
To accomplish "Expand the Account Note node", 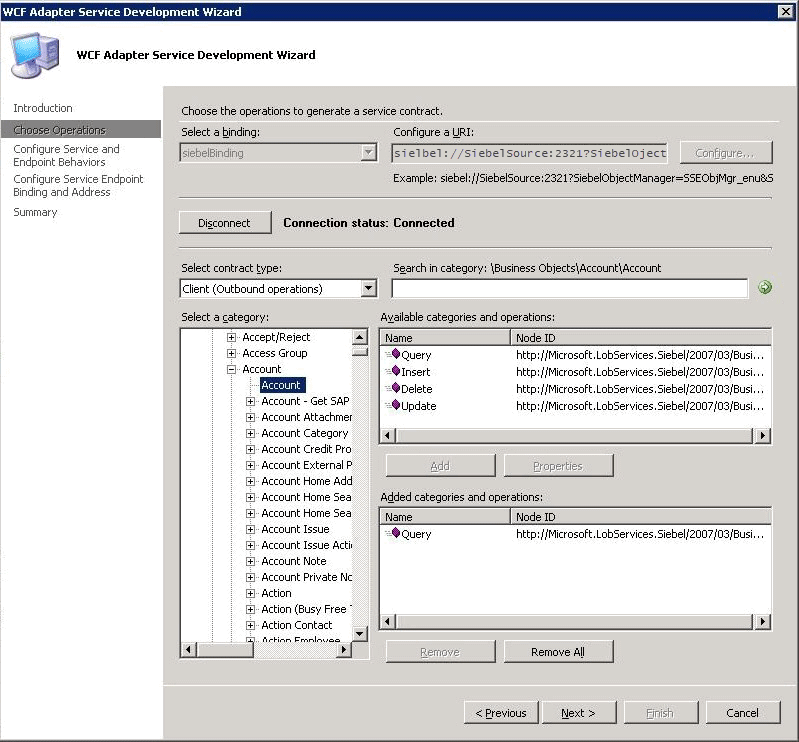I will pyautogui.click(x=250, y=562).
